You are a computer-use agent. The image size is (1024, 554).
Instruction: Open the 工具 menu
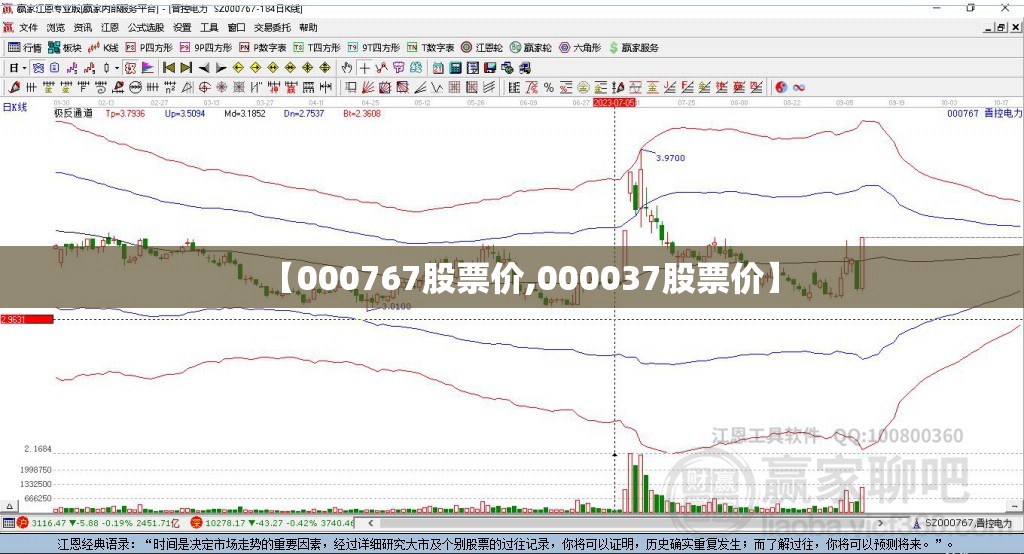pyautogui.click(x=209, y=27)
